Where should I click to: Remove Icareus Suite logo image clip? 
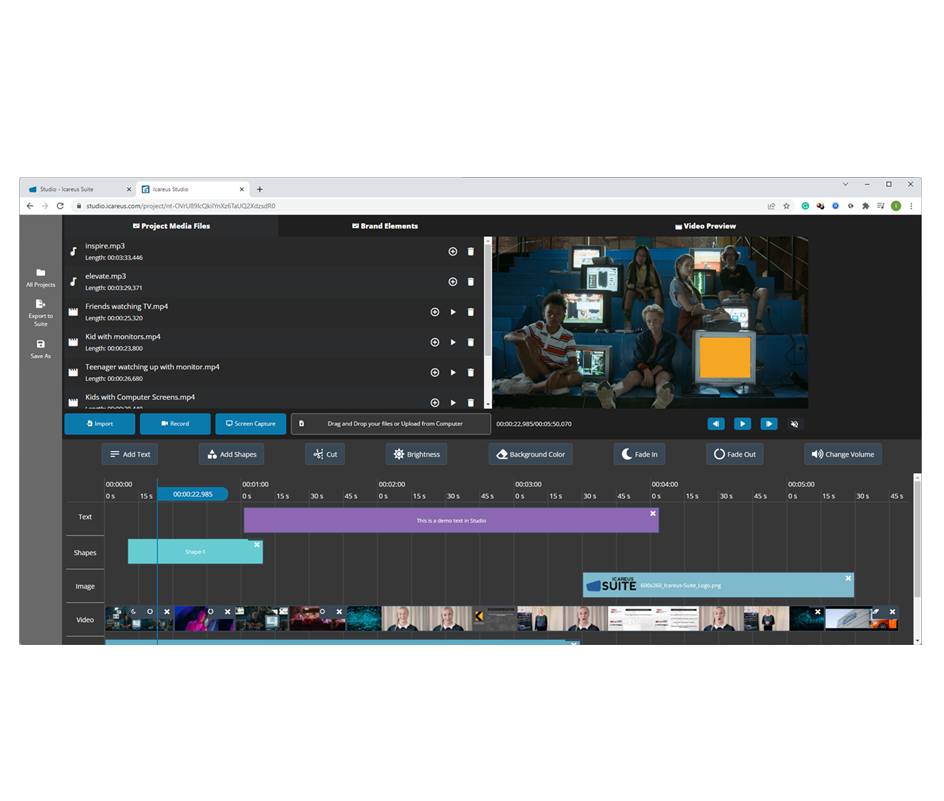click(x=848, y=579)
